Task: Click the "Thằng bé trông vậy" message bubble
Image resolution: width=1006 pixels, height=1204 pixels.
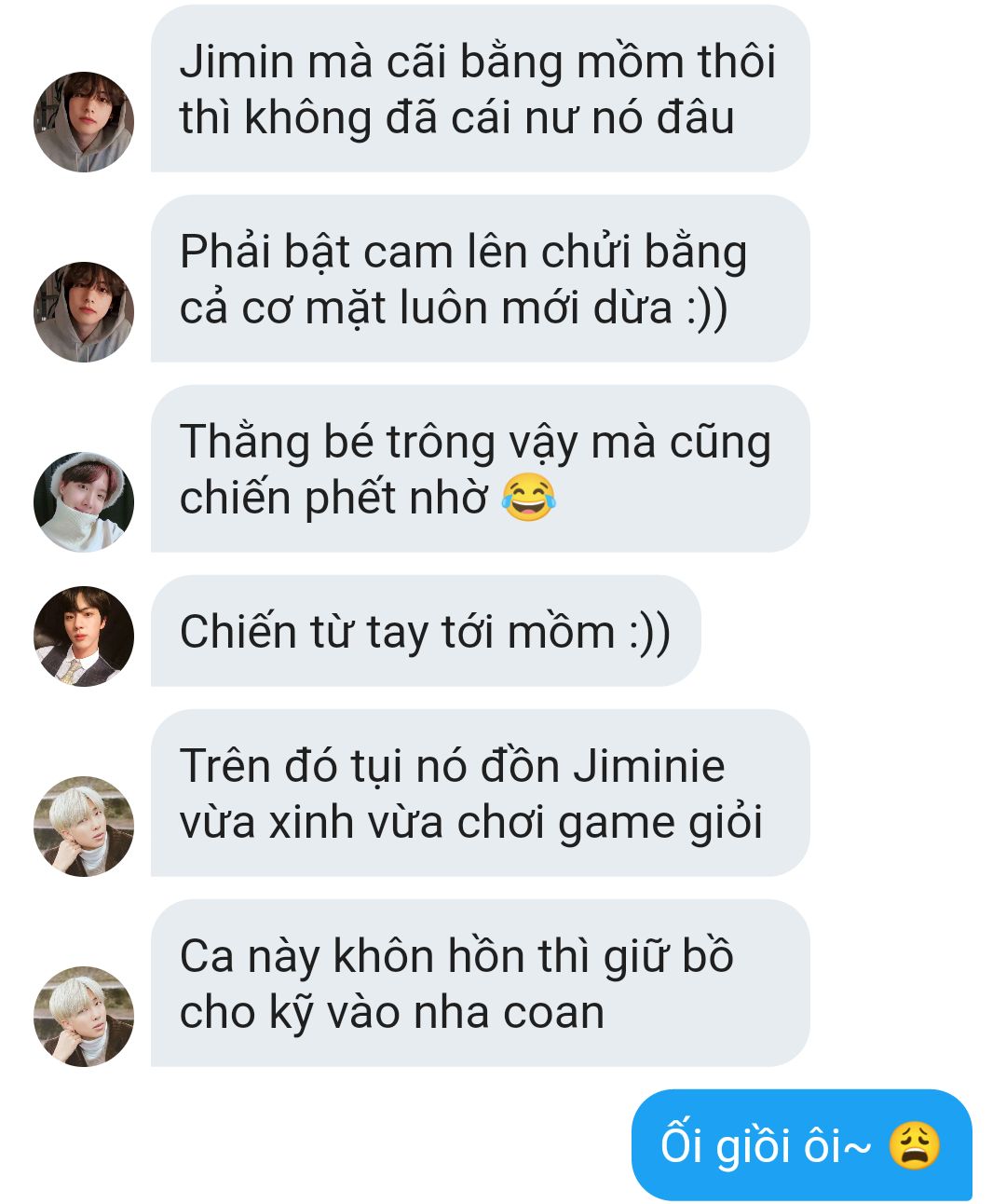Action: point(480,469)
